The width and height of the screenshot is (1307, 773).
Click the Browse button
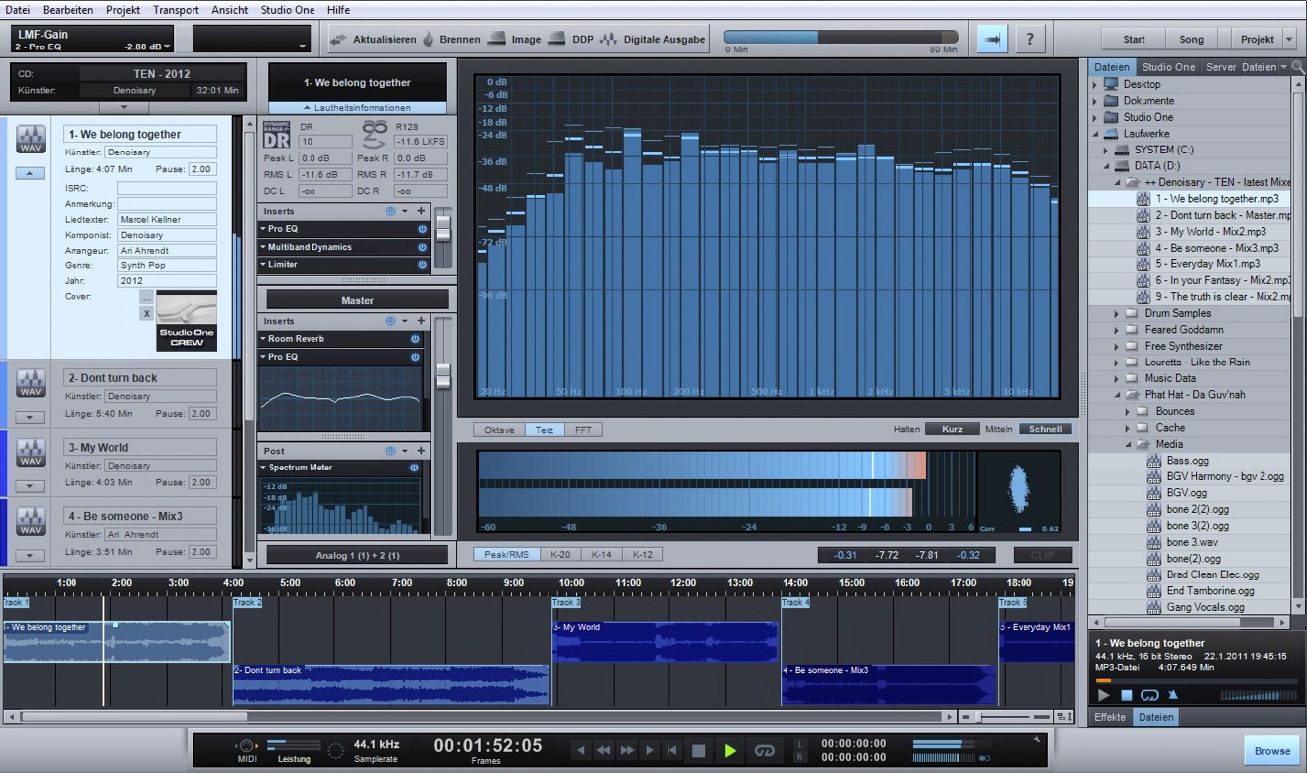tap(1273, 751)
